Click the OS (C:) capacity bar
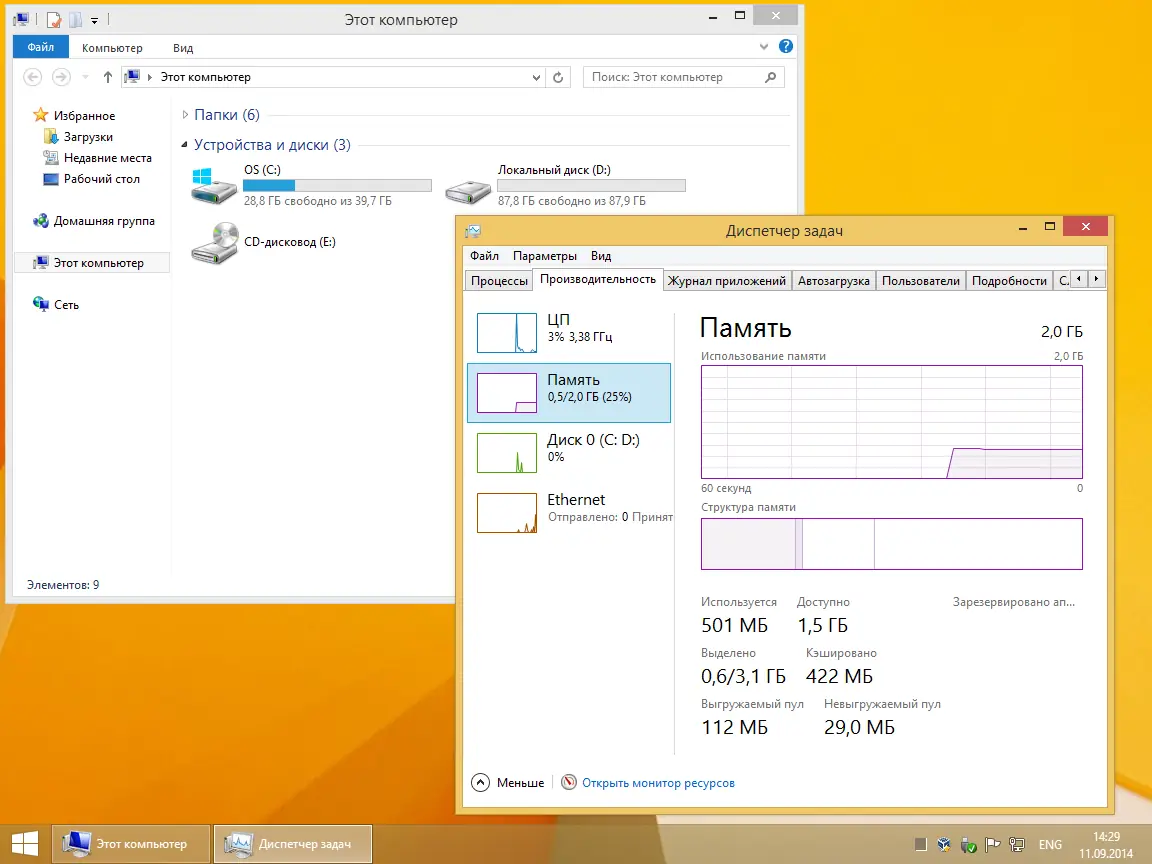The width and height of the screenshot is (1152, 864). pyautogui.click(x=337, y=185)
